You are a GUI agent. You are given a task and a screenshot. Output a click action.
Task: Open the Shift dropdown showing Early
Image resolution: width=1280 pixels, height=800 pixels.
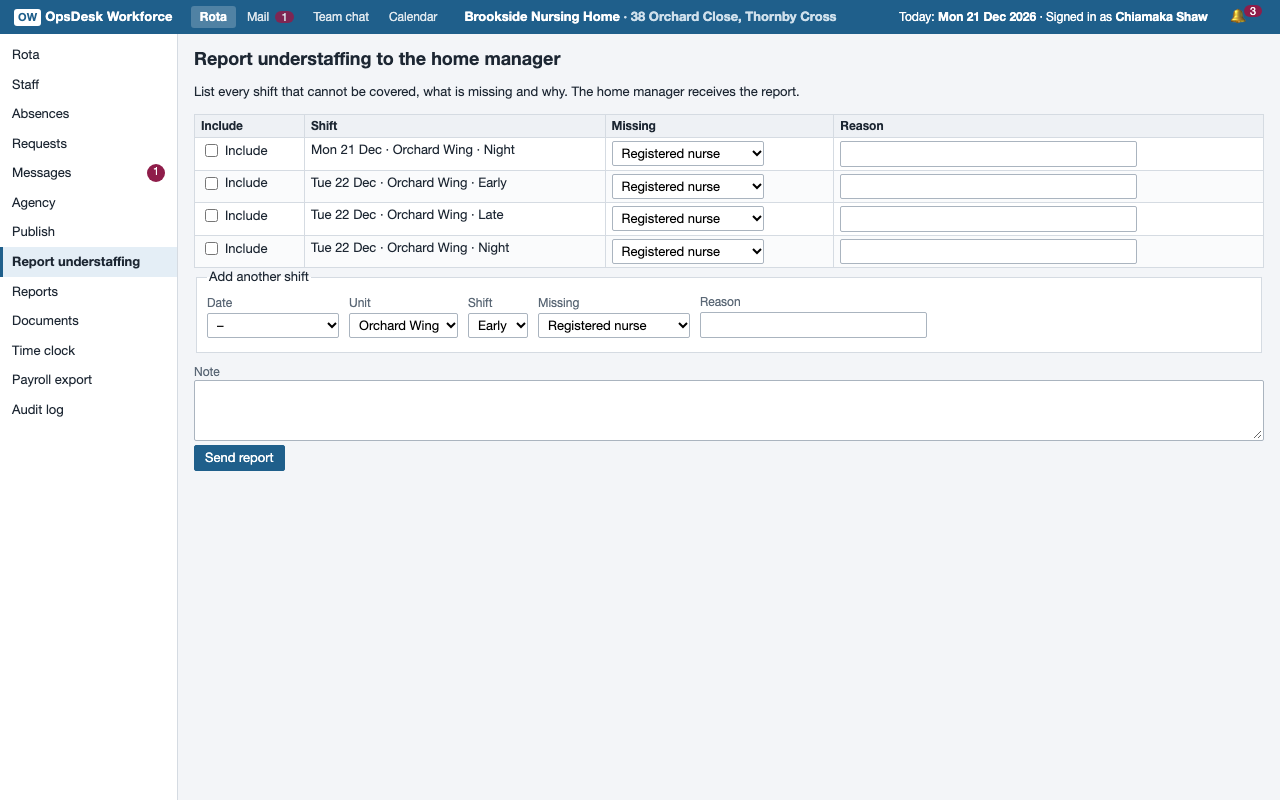(498, 325)
